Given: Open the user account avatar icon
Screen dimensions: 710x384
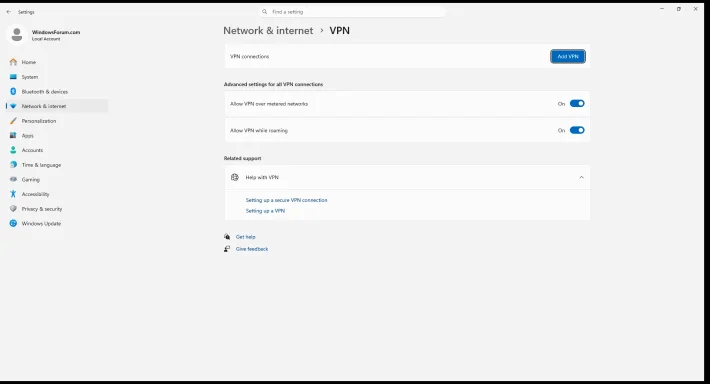Looking at the screenshot, I should click(x=17, y=35).
